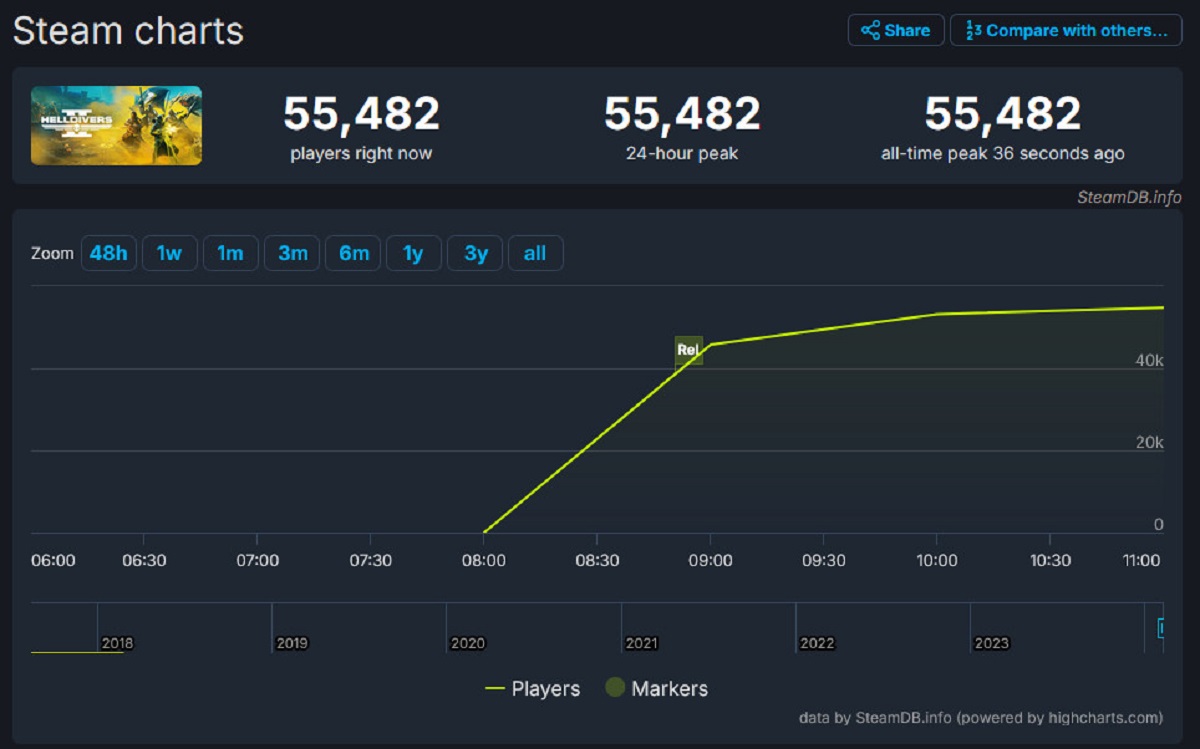Open Compare with others
This screenshot has height=749, width=1200.
(x=1066, y=30)
